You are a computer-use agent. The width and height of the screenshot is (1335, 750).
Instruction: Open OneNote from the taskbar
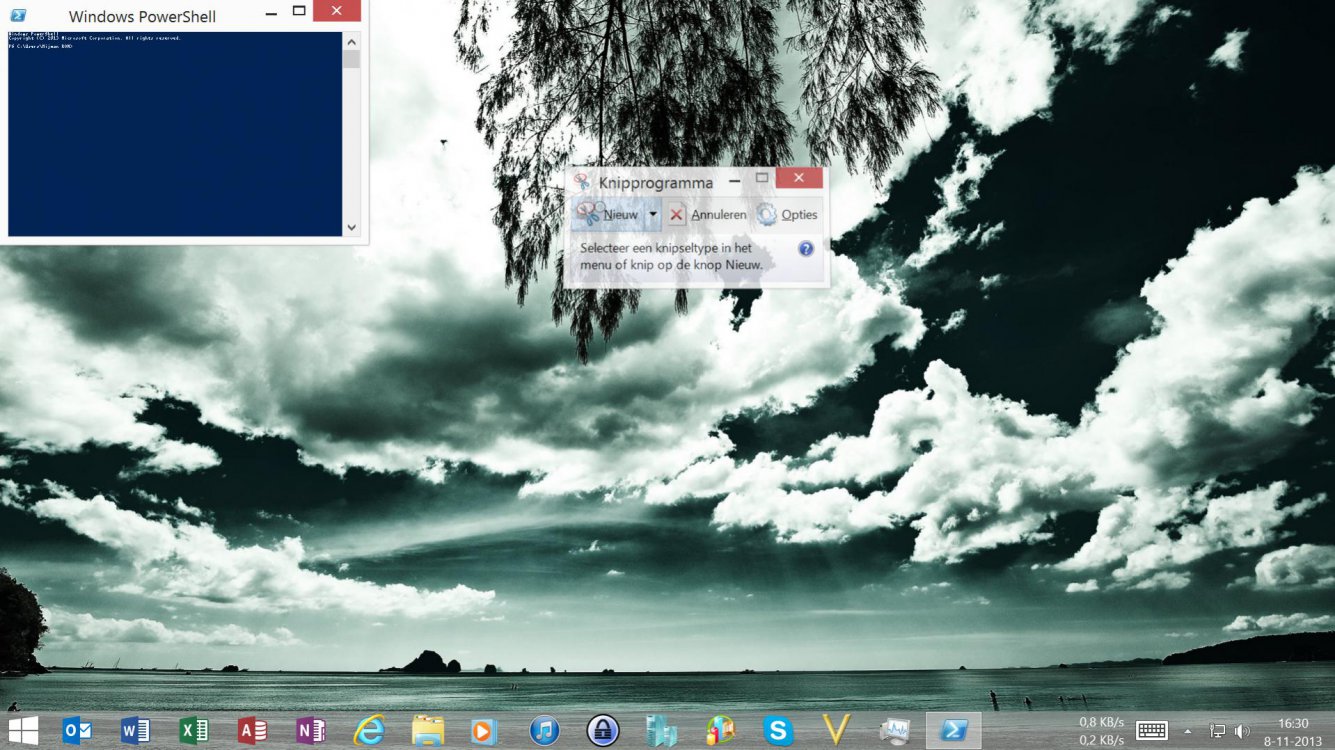pyautogui.click(x=311, y=730)
